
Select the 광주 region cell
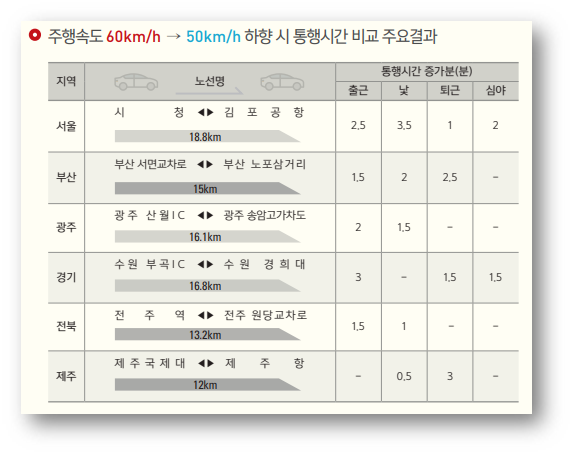pyautogui.click(x=66, y=227)
